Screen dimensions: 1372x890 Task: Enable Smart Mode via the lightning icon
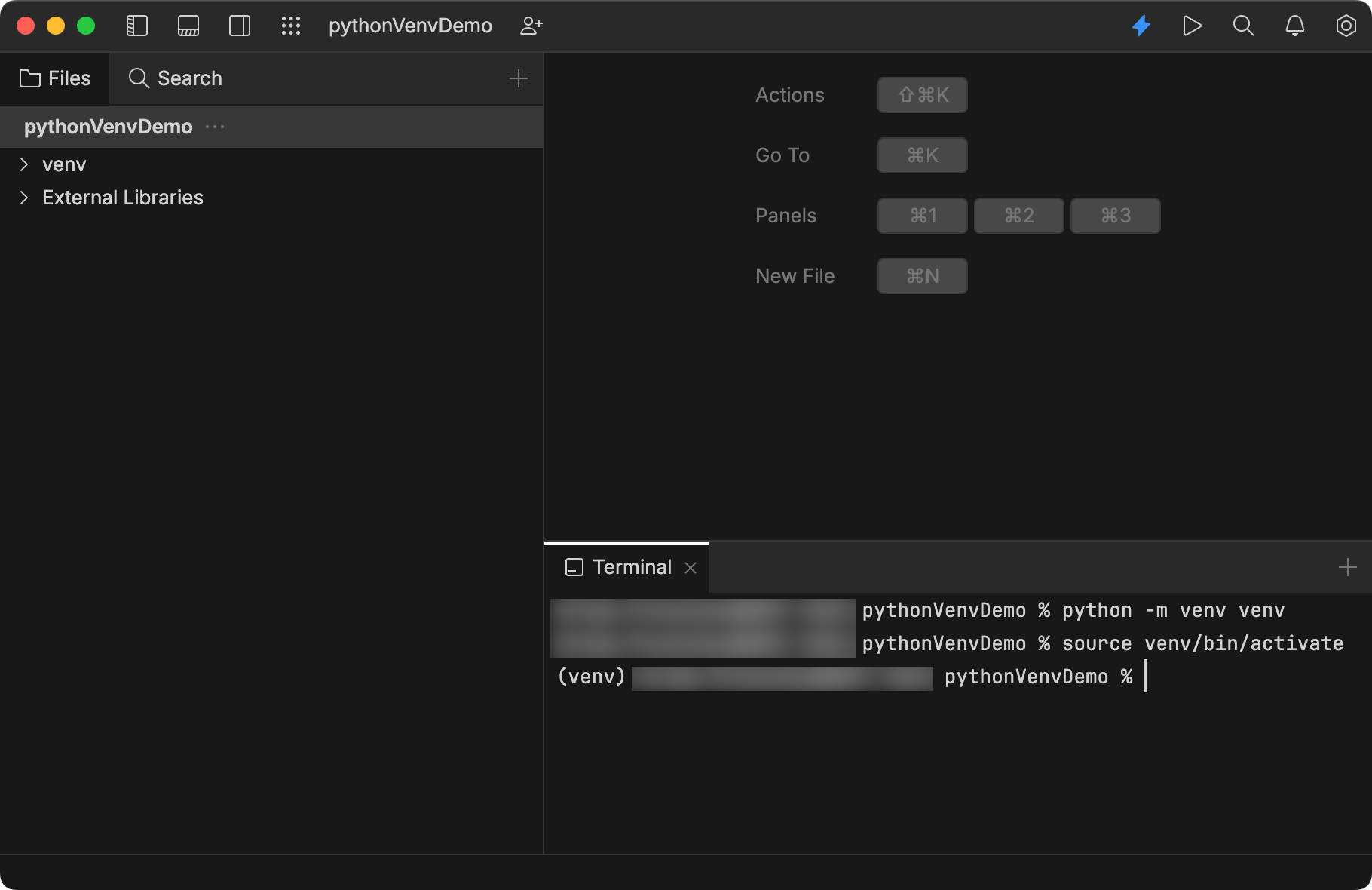[1141, 26]
